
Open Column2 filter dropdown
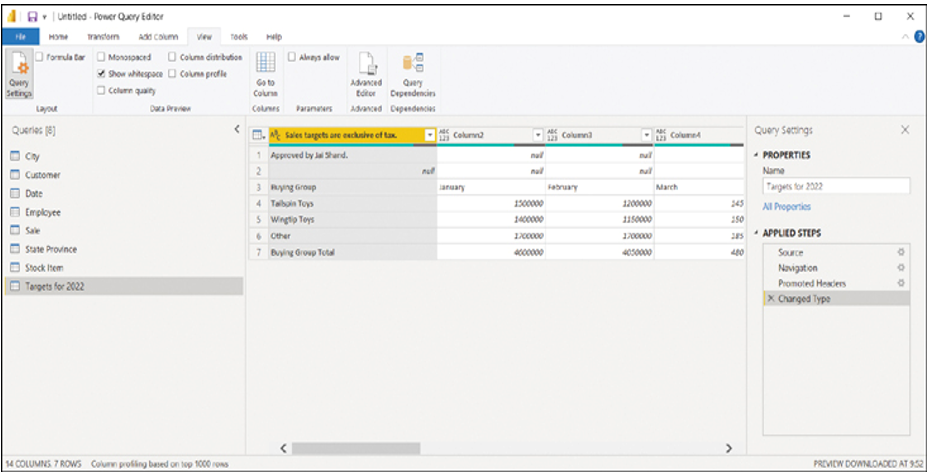click(x=539, y=135)
